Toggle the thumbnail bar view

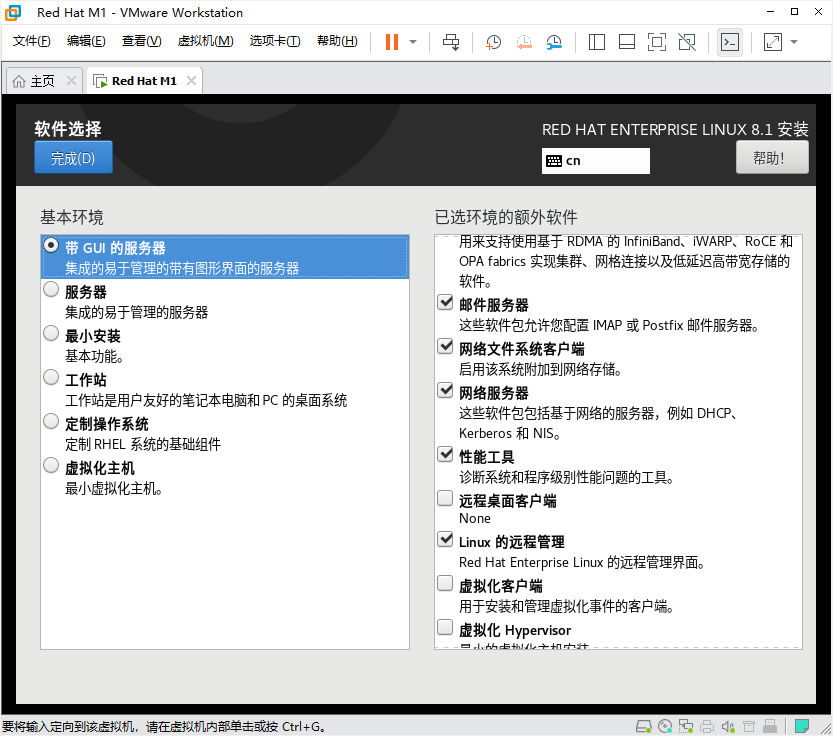pyautogui.click(x=627, y=42)
